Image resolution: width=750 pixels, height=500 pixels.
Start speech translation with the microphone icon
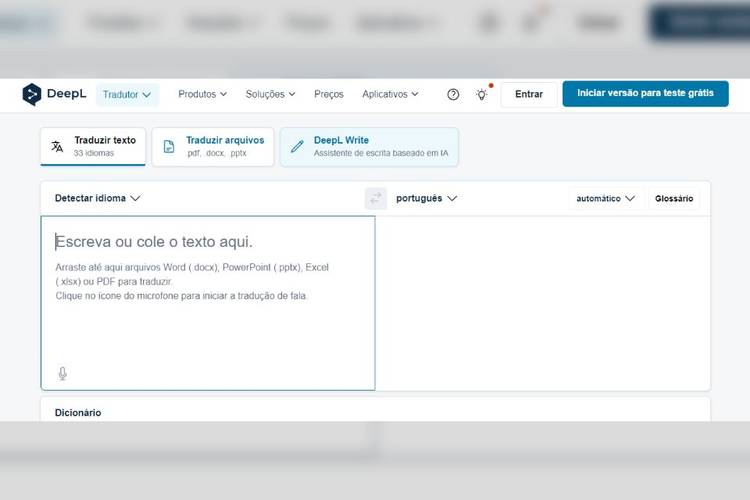(x=63, y=373)
